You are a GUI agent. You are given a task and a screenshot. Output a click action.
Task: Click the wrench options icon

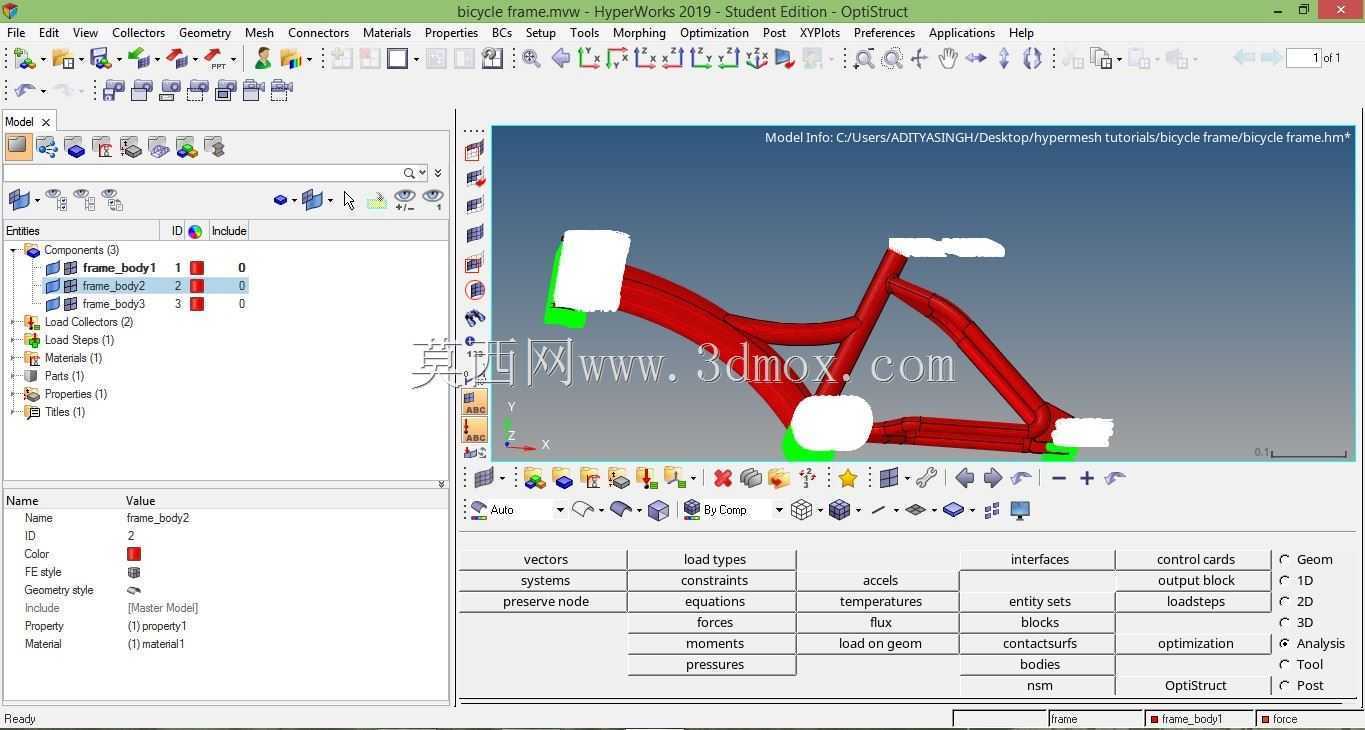coord(927,479)
